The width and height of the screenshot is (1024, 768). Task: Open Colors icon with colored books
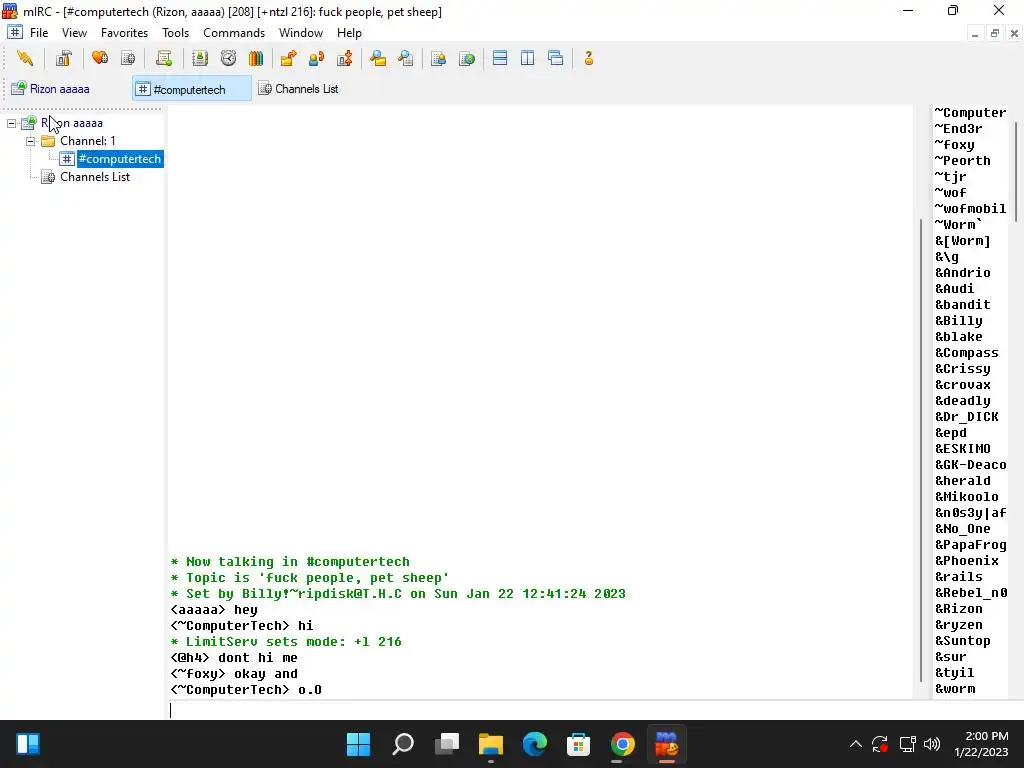[x=255, y=59]
